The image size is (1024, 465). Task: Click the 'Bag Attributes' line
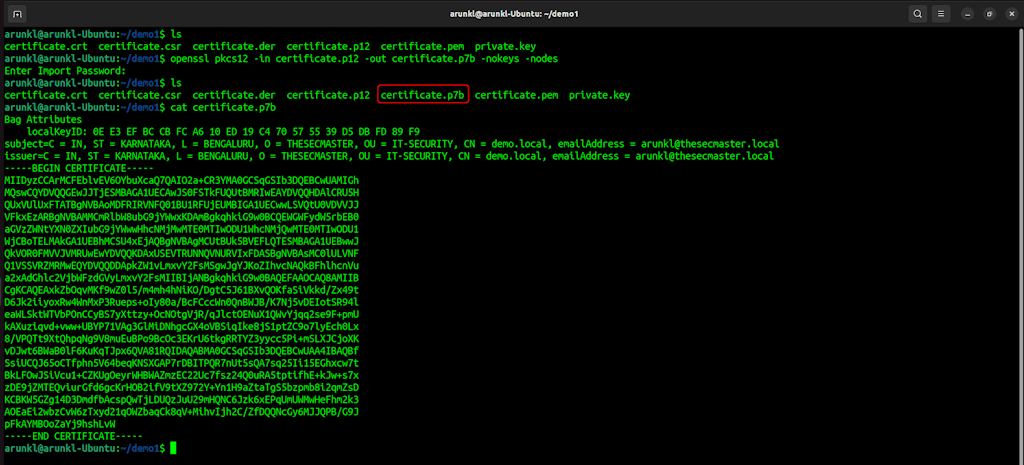click(43, 120)
